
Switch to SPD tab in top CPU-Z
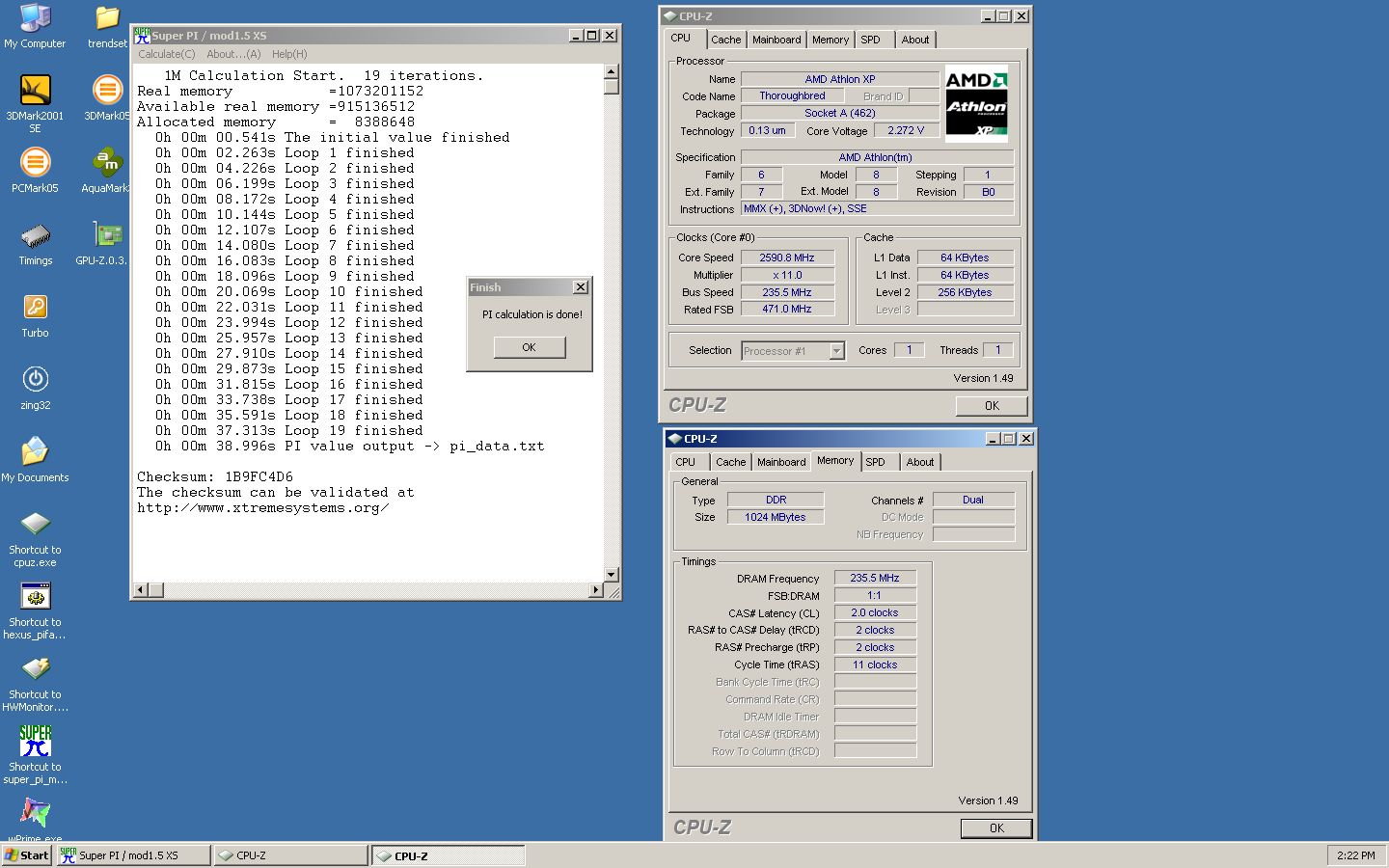(871, 40)
